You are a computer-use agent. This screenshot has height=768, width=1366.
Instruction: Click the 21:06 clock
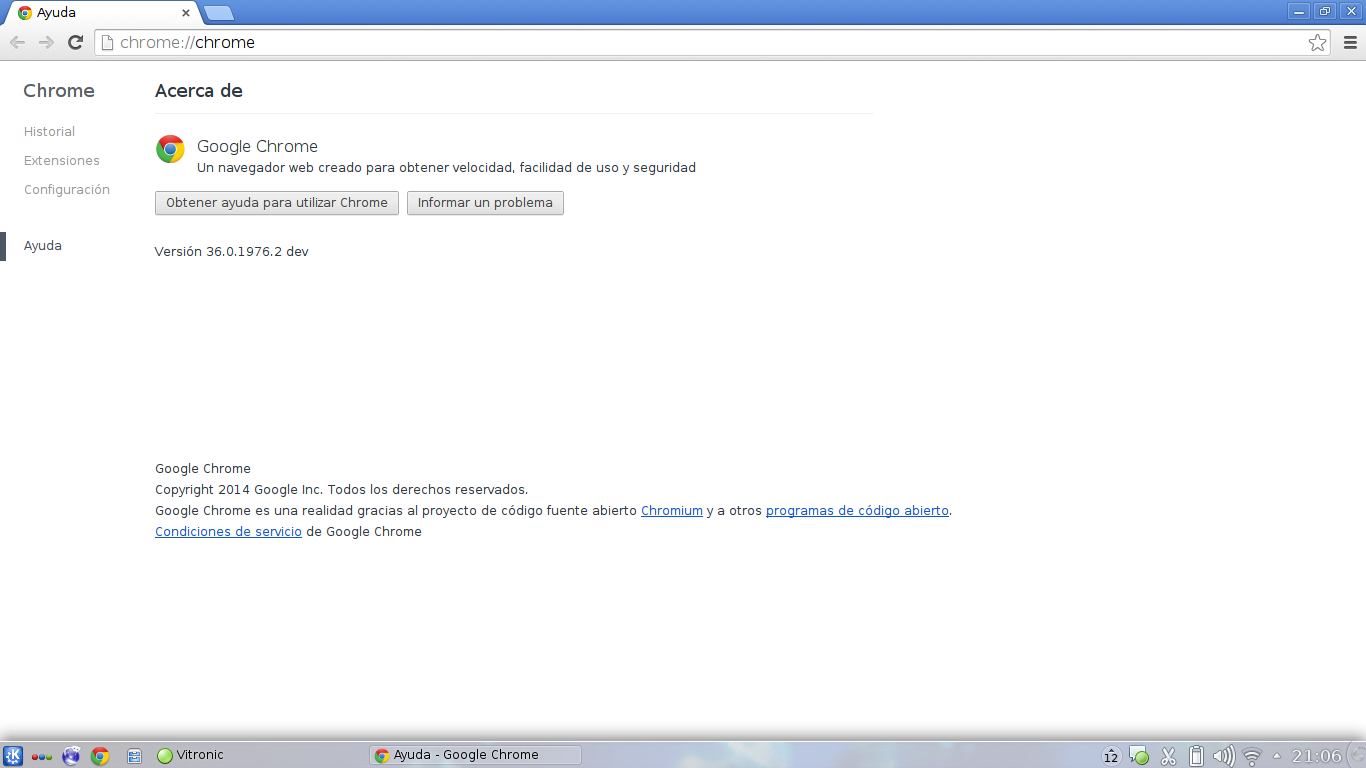pos(1316,756)
